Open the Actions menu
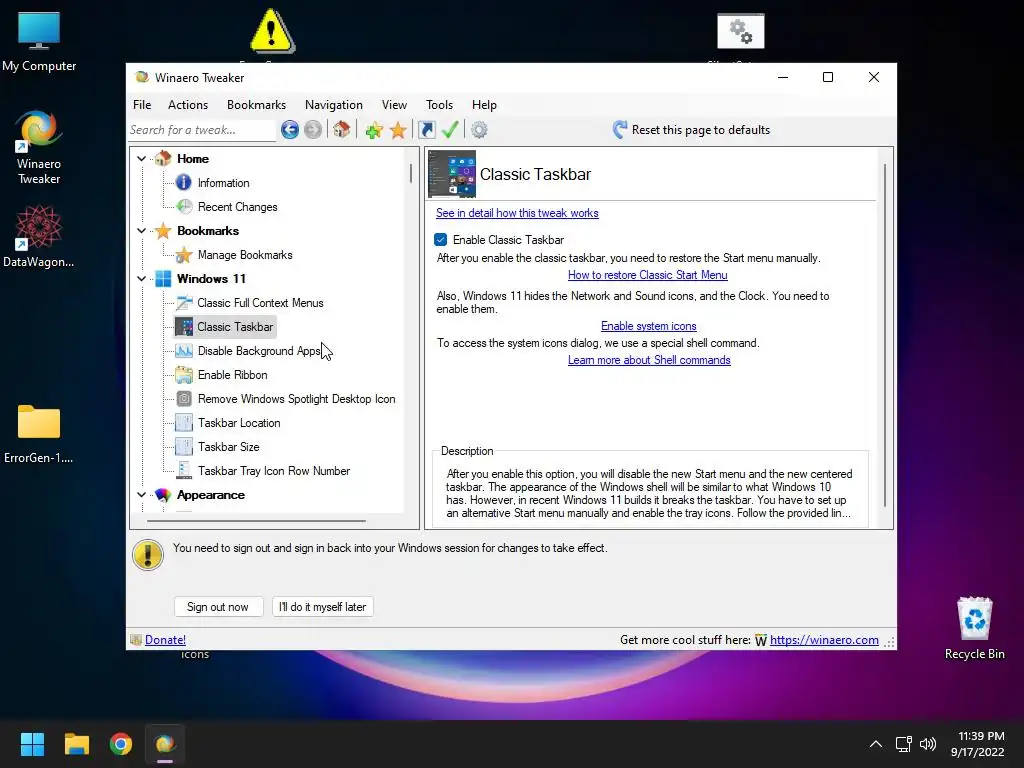1024x768 pixels. (x=188, y=104)
